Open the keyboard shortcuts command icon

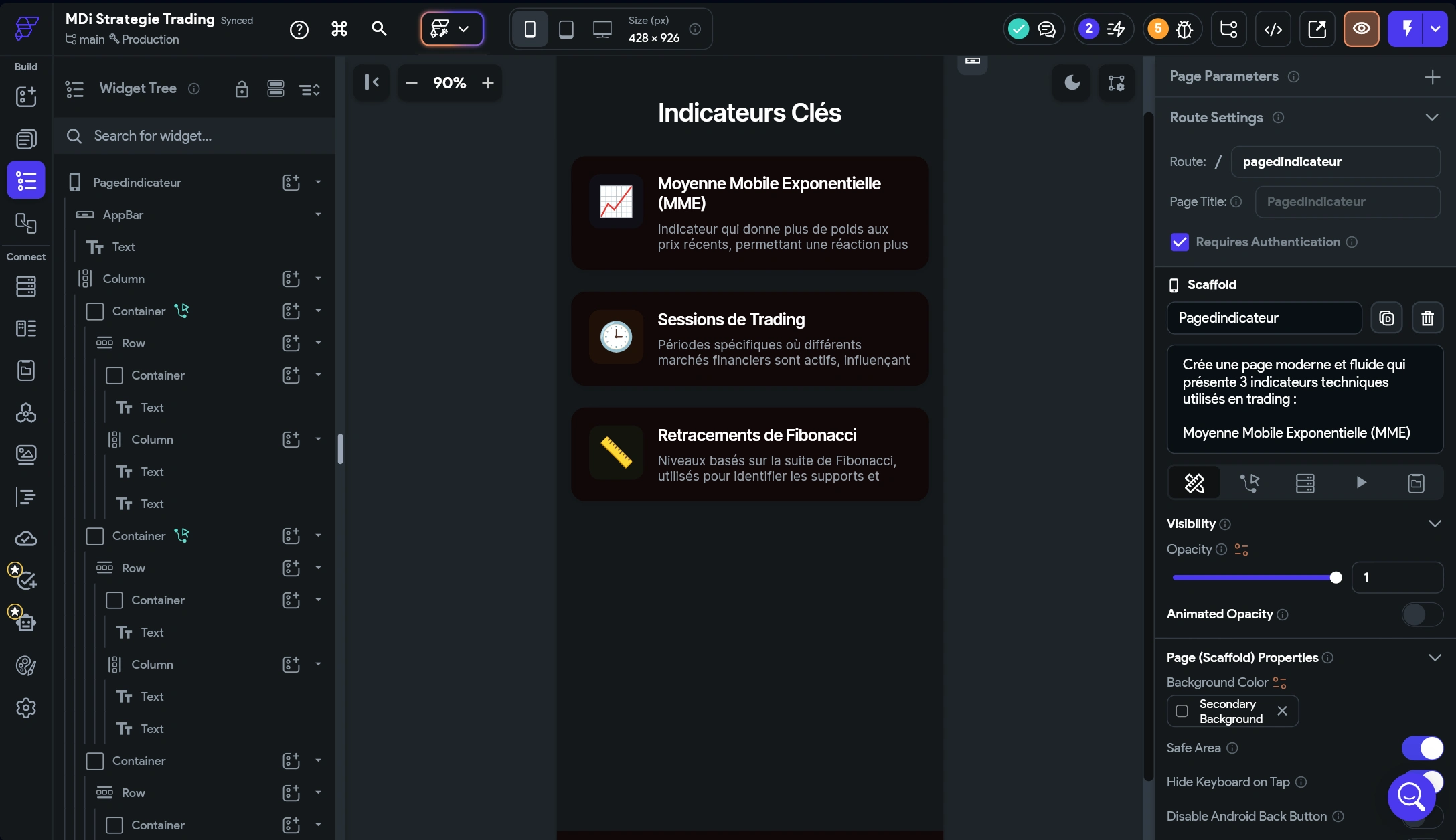pyautogui.click(x=339, y=29)
